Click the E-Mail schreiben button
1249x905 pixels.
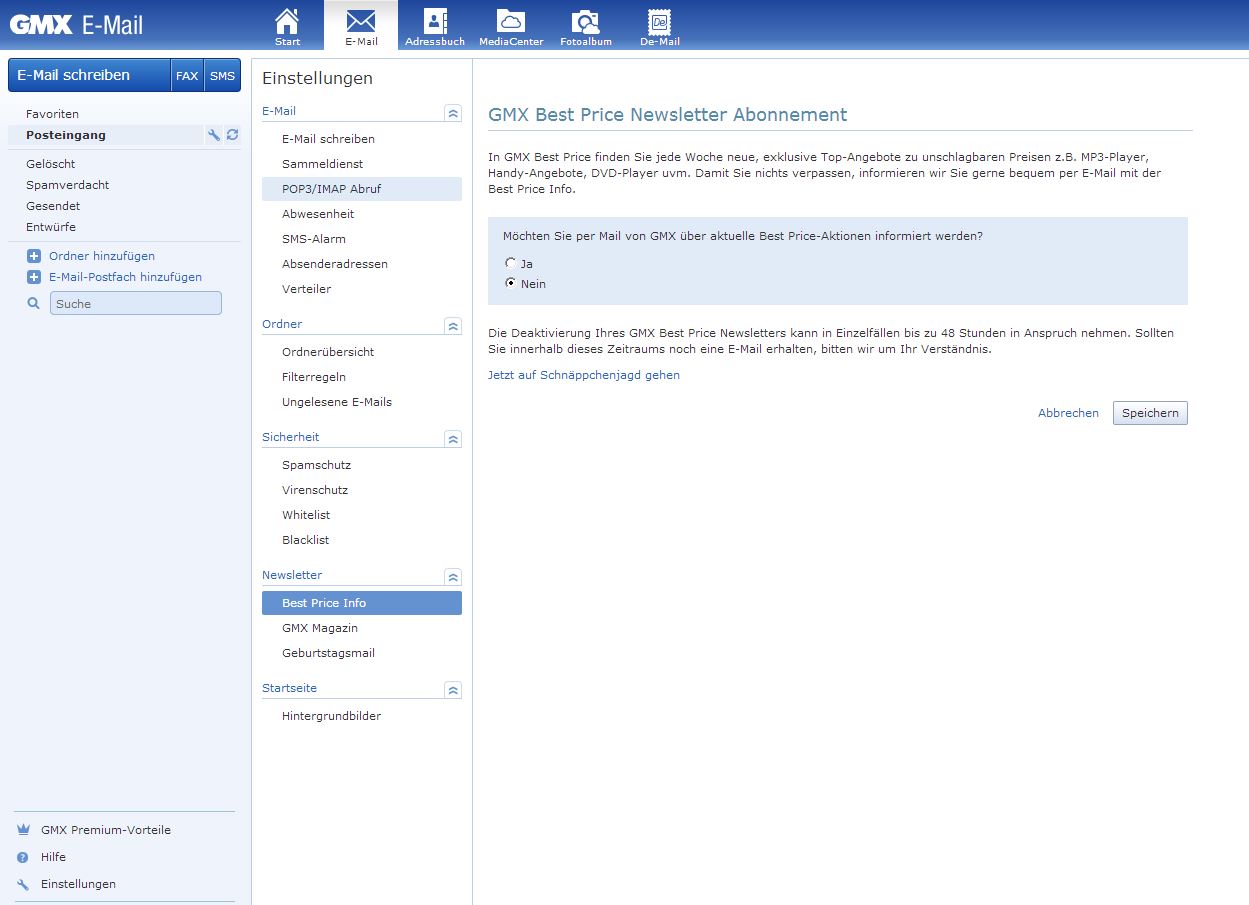click(x=90, y=75)
